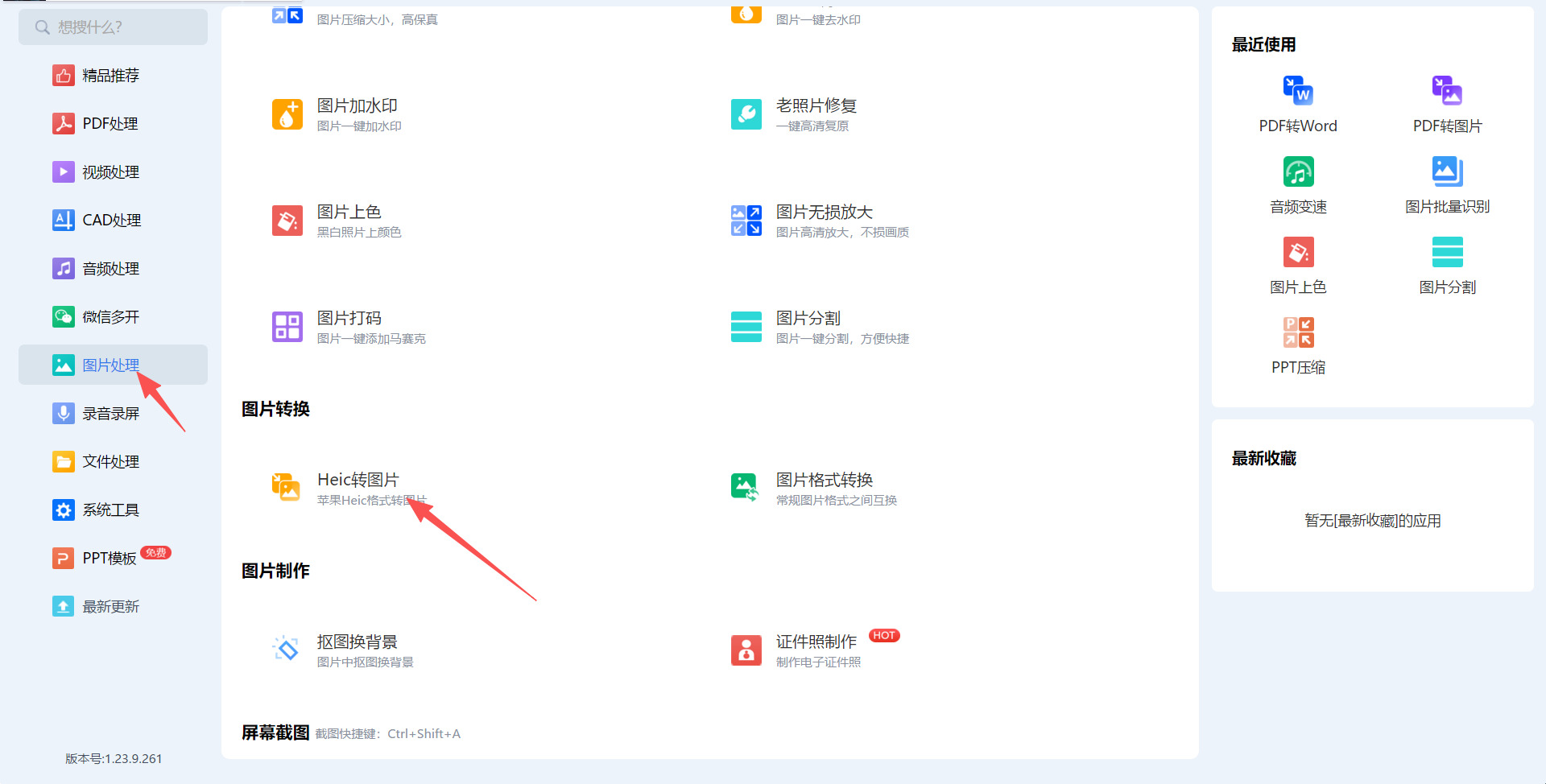Click the 图片处理 sidebar icon
Image resolution: width=1546 pixels, height=784 pixels.
click(x=64, y=365)
